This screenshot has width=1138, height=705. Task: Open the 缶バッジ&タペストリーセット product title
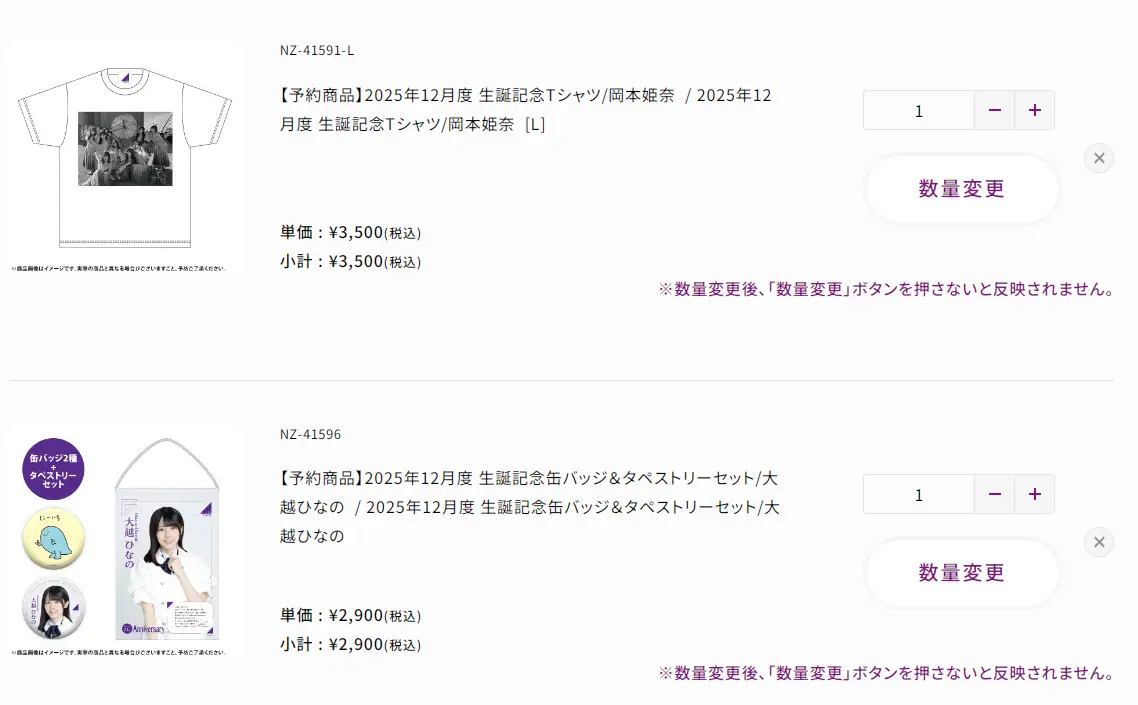[x=529, y=506]
